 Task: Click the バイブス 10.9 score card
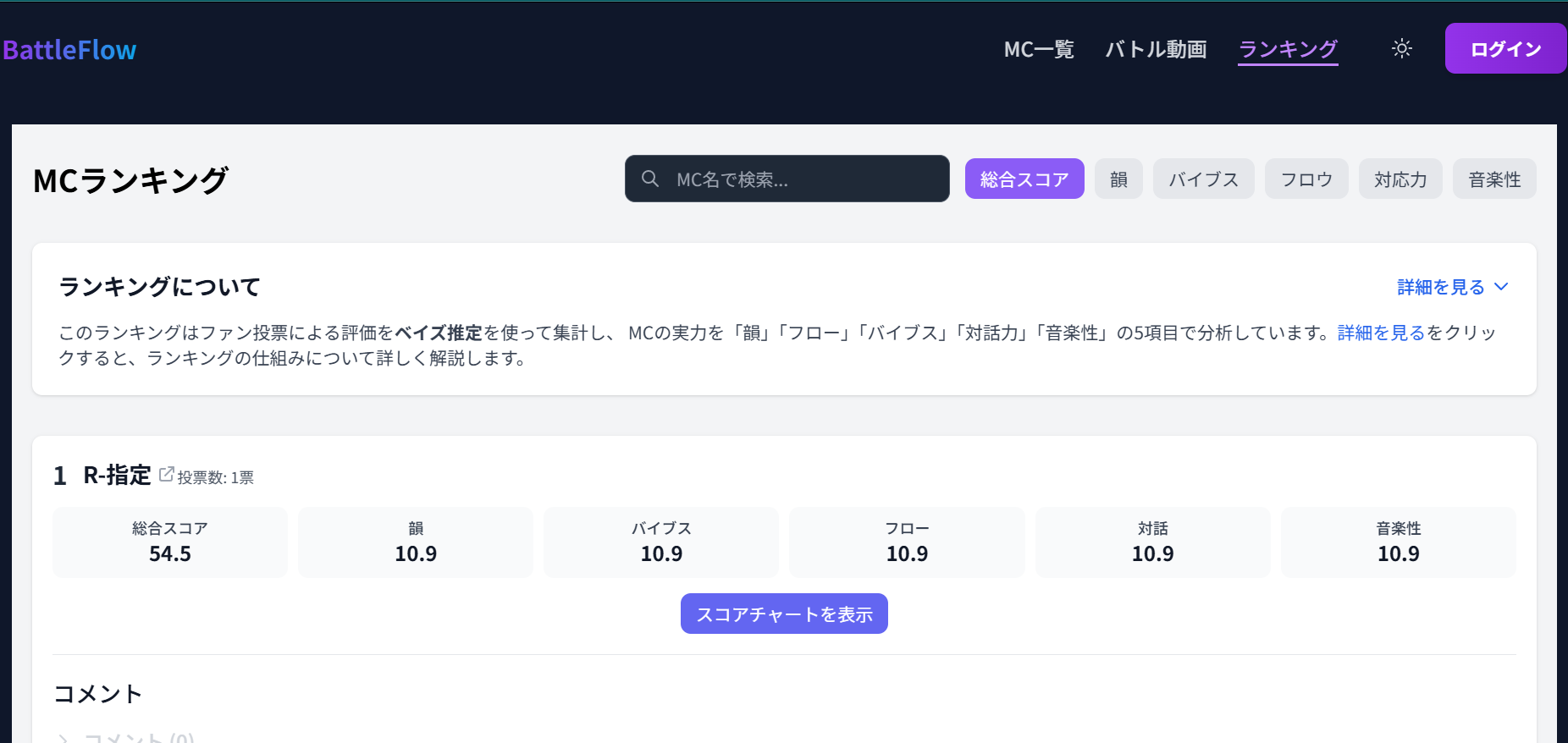click(x=661, y=542)
